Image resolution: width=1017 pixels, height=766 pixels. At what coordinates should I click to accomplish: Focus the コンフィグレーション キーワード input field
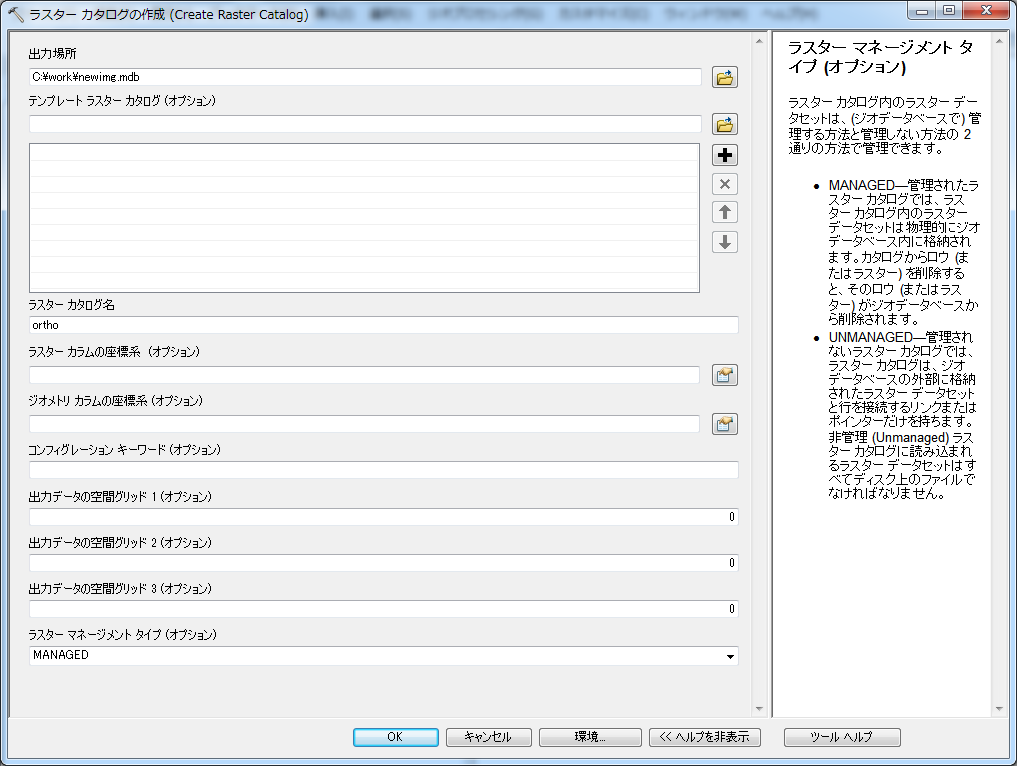pos(383,470)
